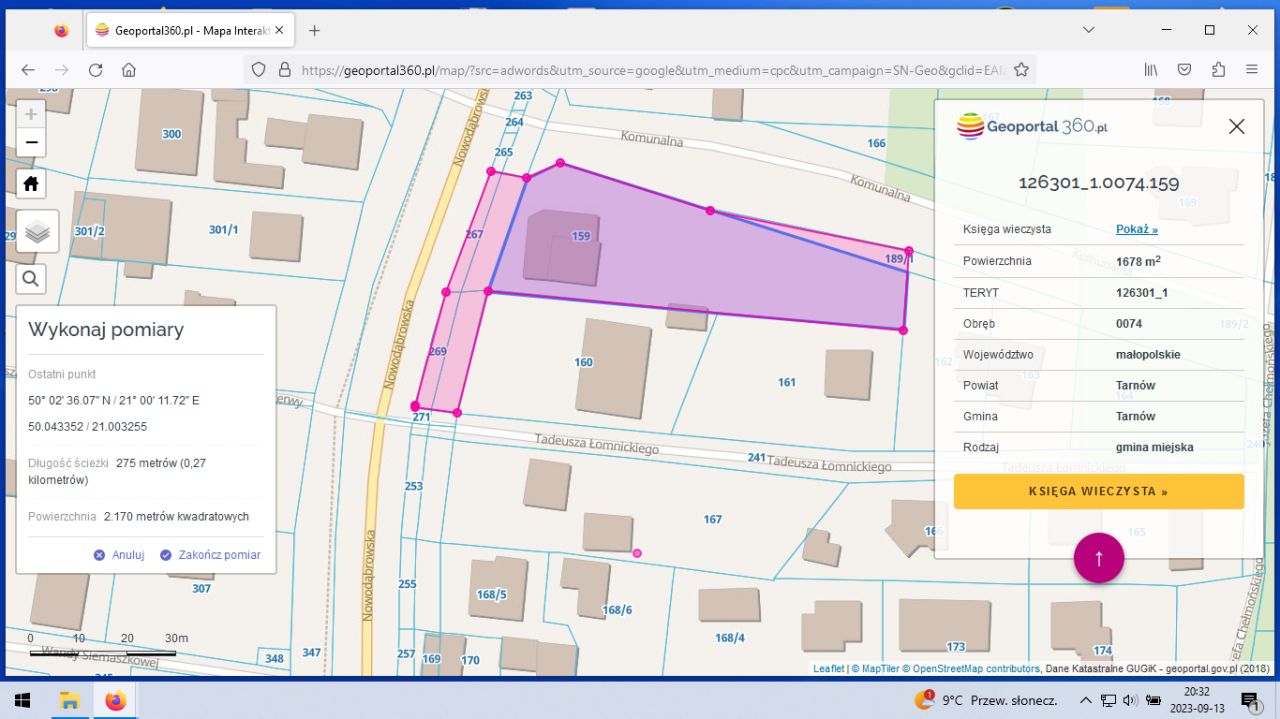Screen dimensions: 1280x719
Task: Reload the page in Firefox
Action: (x=95, y=70)
